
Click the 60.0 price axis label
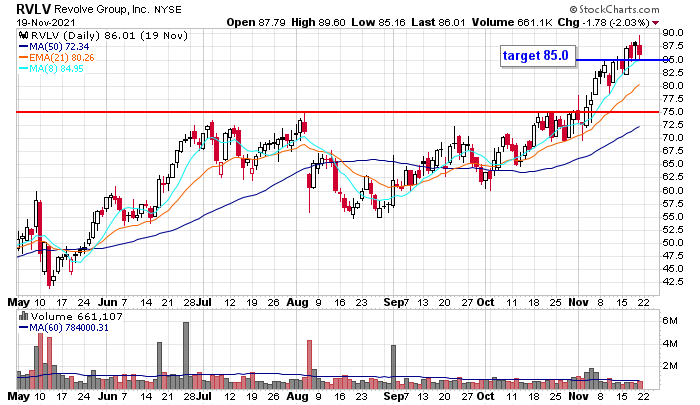click(673, 190)
